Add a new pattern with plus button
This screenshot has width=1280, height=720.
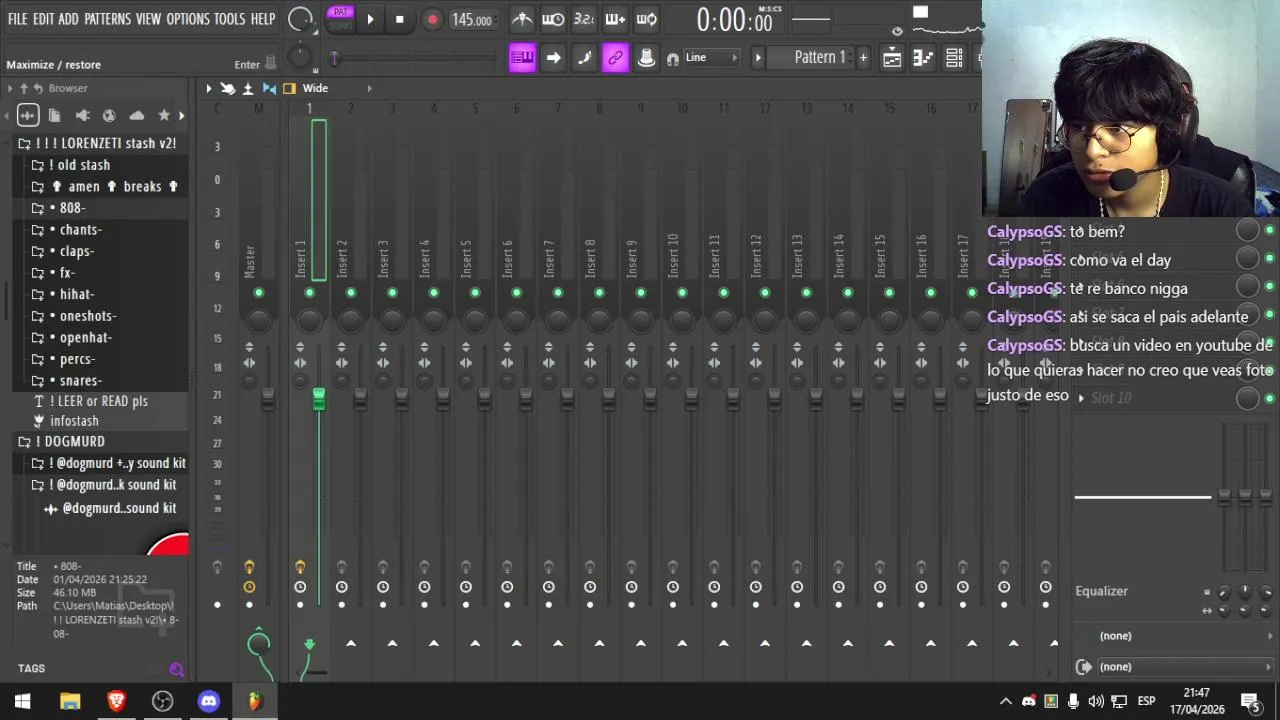click(863, 58)
